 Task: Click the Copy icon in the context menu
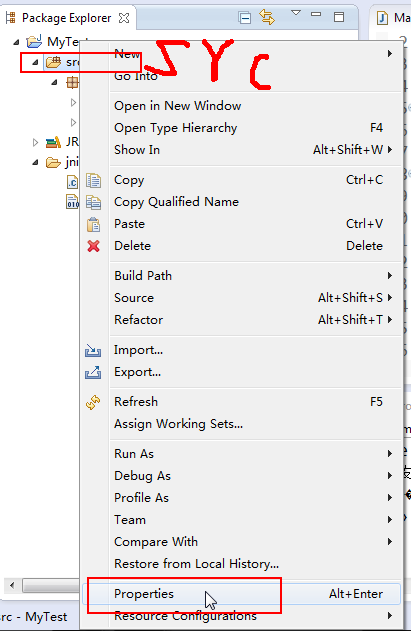93,180
